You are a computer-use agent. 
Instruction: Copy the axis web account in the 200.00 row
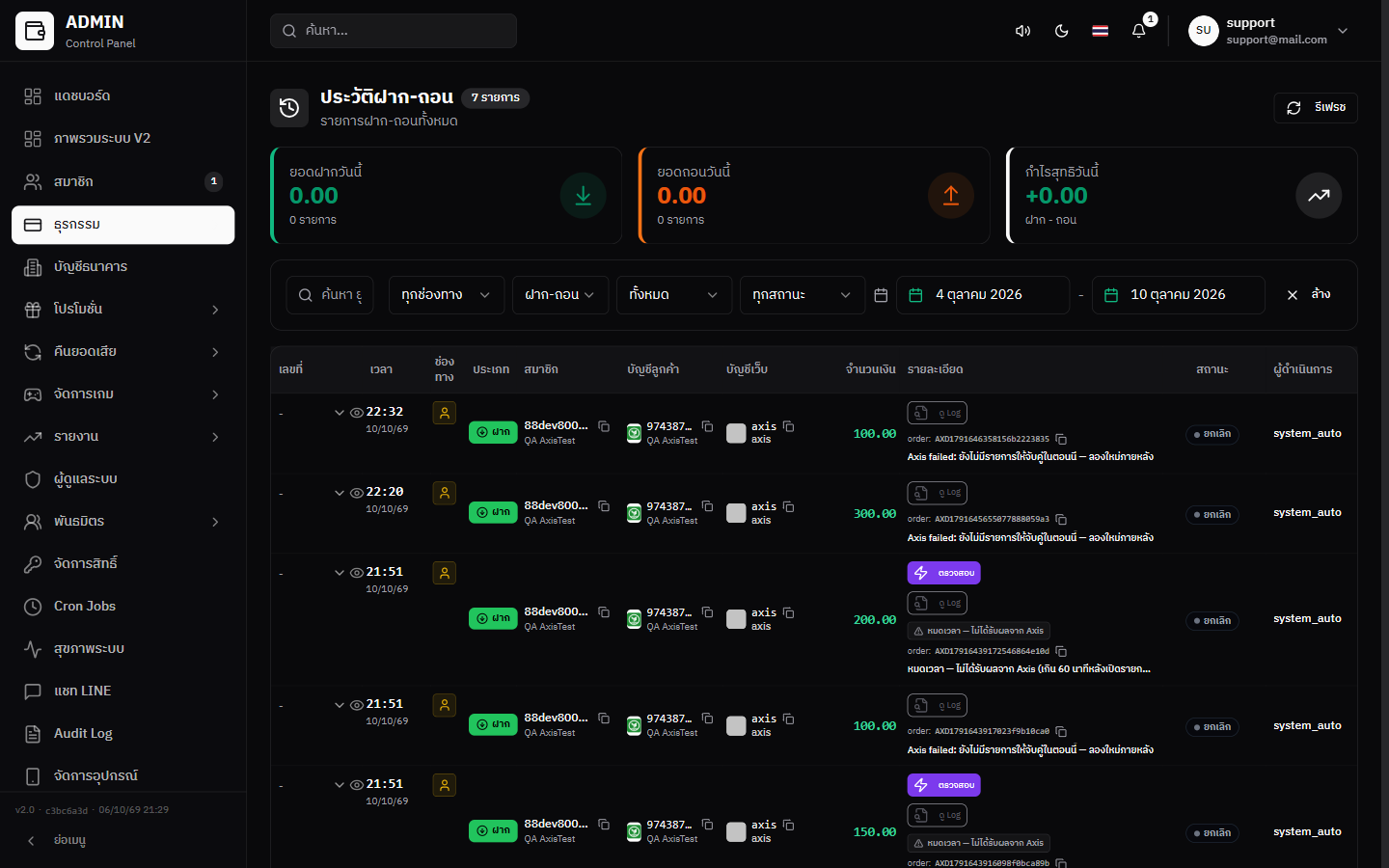pyautogui.click(x=788, y=612)
